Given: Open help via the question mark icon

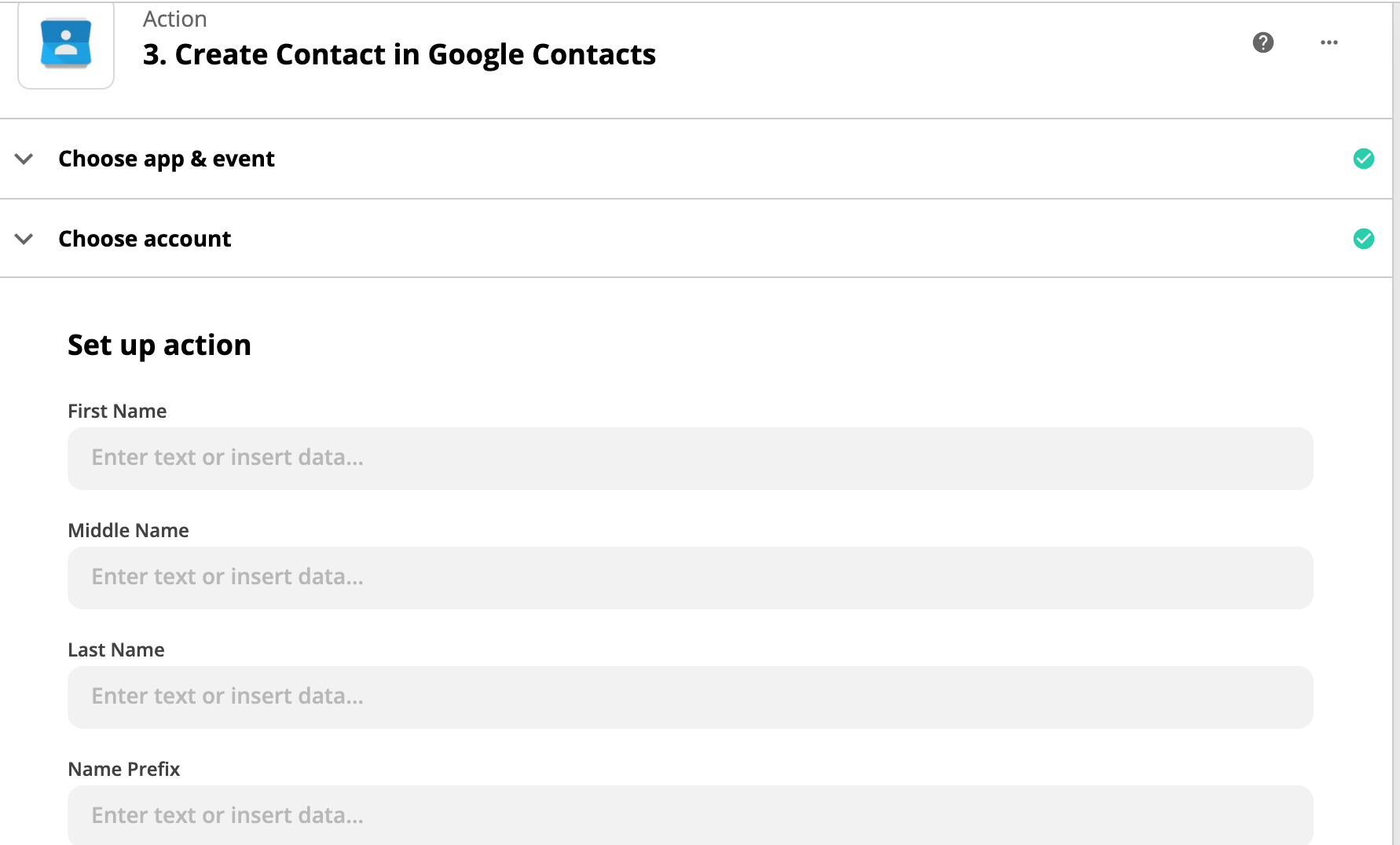Looking at the screenshot, I should coord(1263,42).
